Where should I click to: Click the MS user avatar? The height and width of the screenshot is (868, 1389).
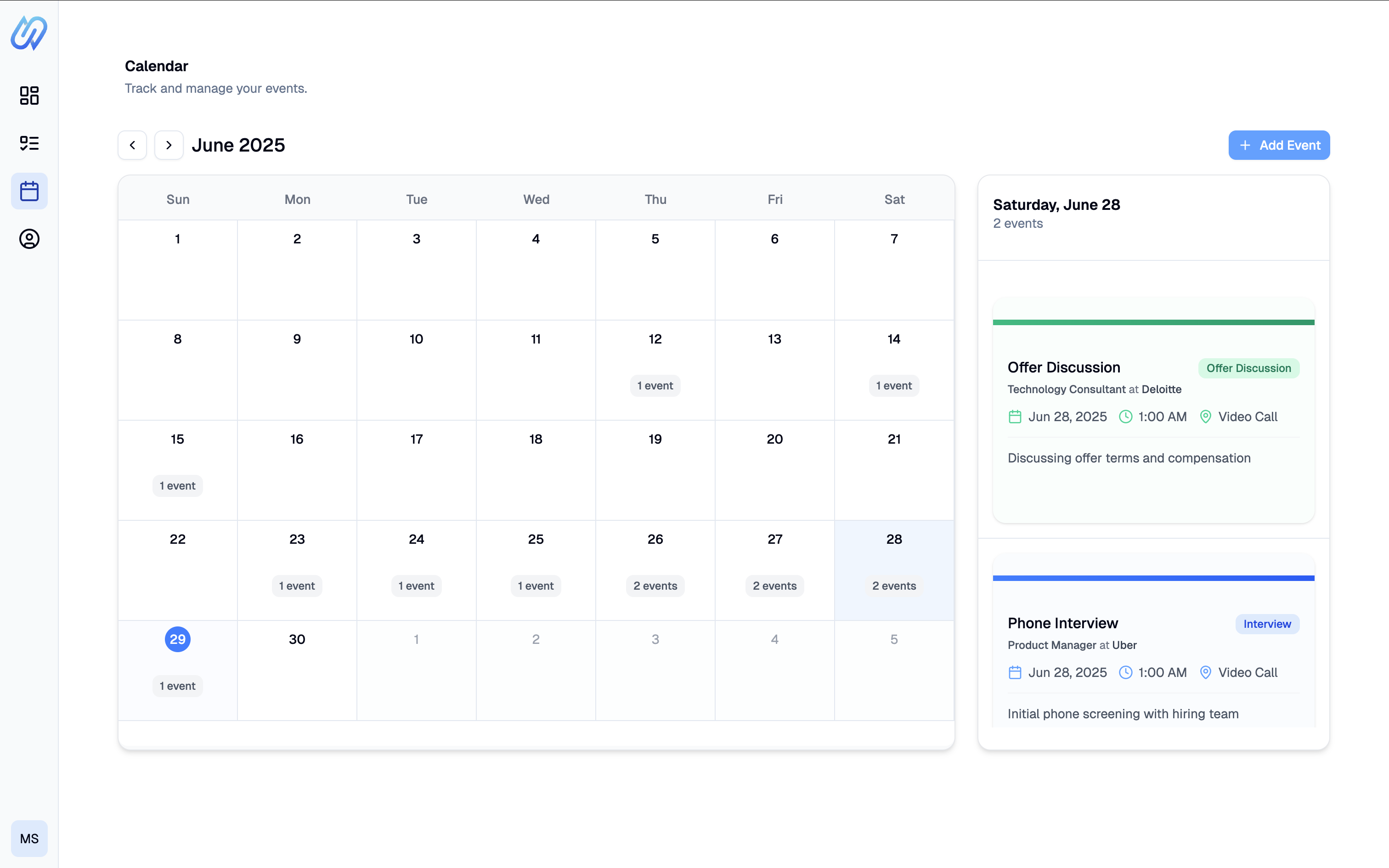point(29,838)
